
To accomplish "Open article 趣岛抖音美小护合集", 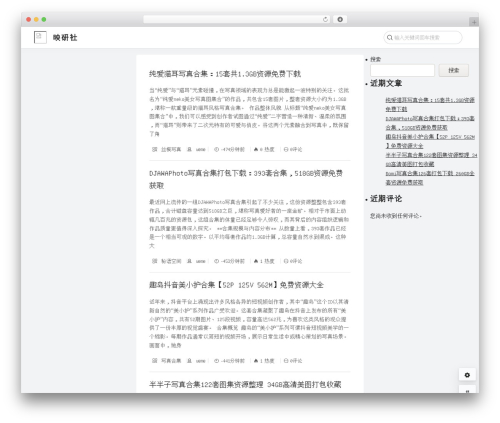I will 236,285.
